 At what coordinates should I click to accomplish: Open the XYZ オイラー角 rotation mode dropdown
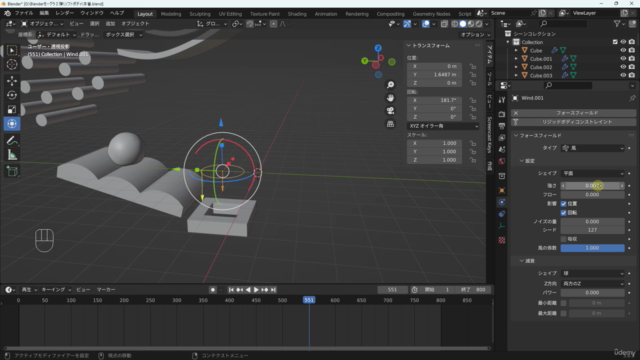tap(443, 126)
